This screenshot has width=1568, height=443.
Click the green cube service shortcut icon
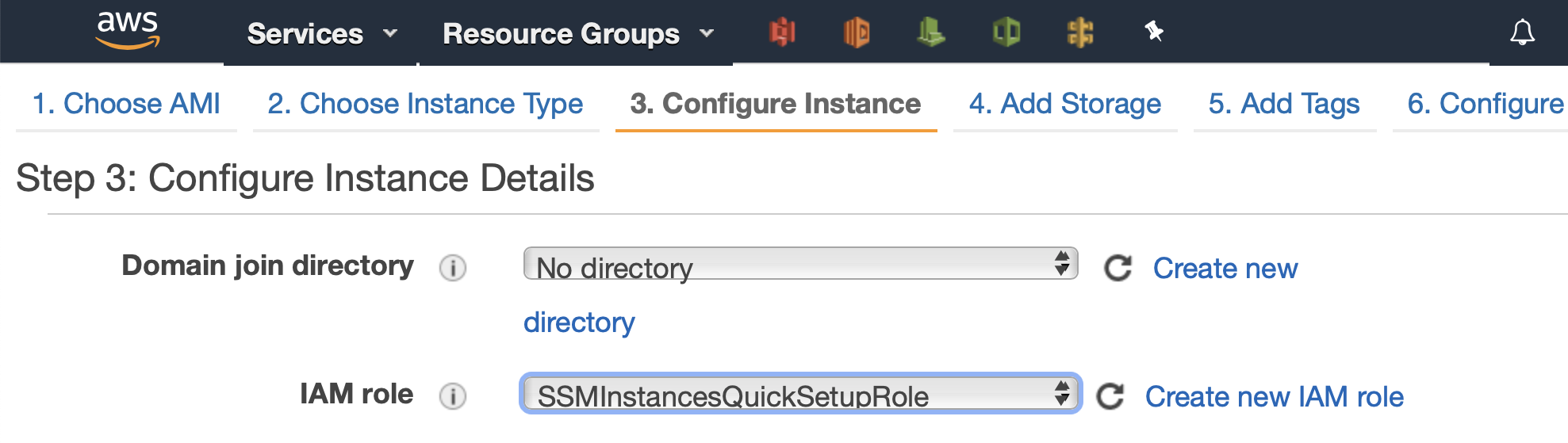point(1006,32)
